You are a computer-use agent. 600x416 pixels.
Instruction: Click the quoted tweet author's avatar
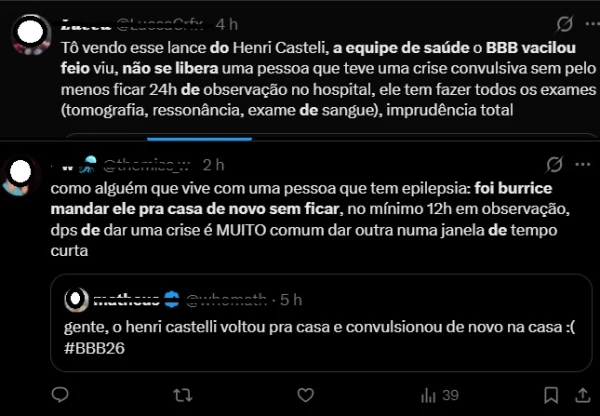(x=73, y=298)
